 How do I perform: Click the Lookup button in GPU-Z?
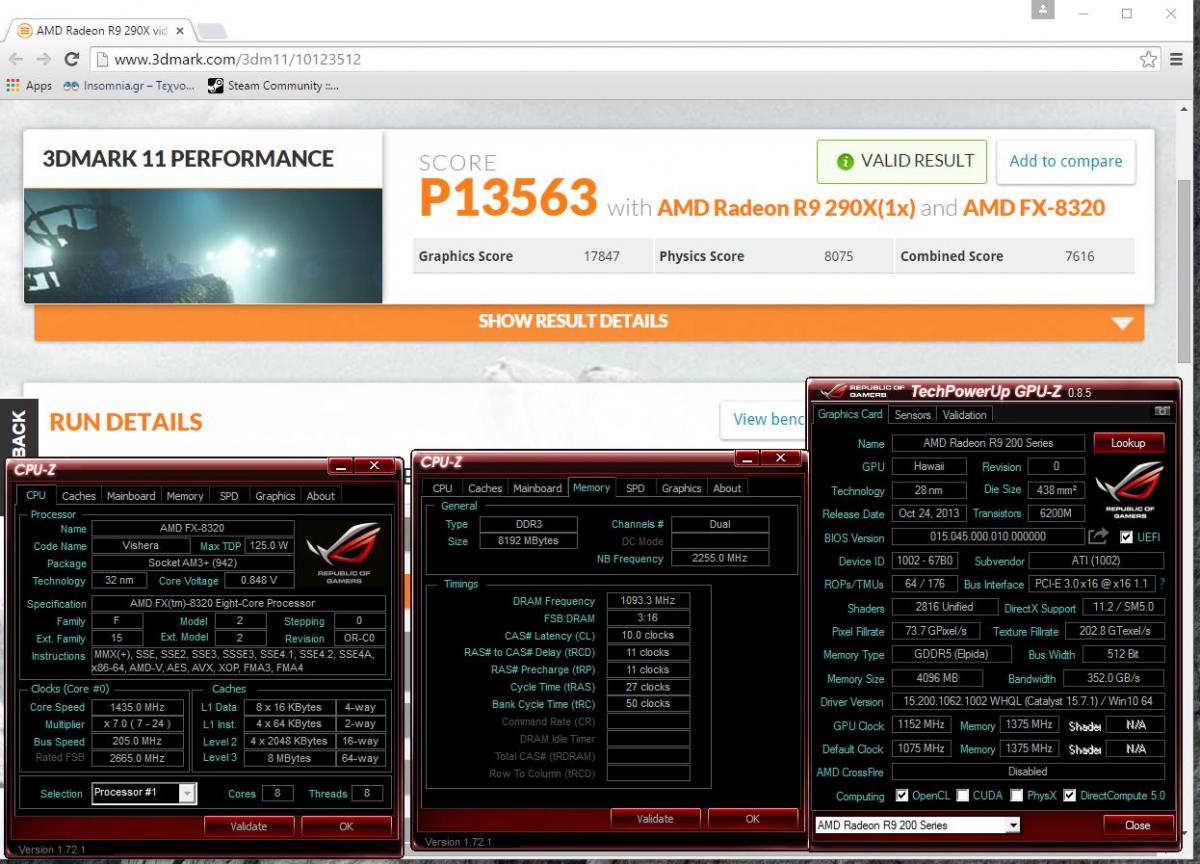(x=1128, y=443)
